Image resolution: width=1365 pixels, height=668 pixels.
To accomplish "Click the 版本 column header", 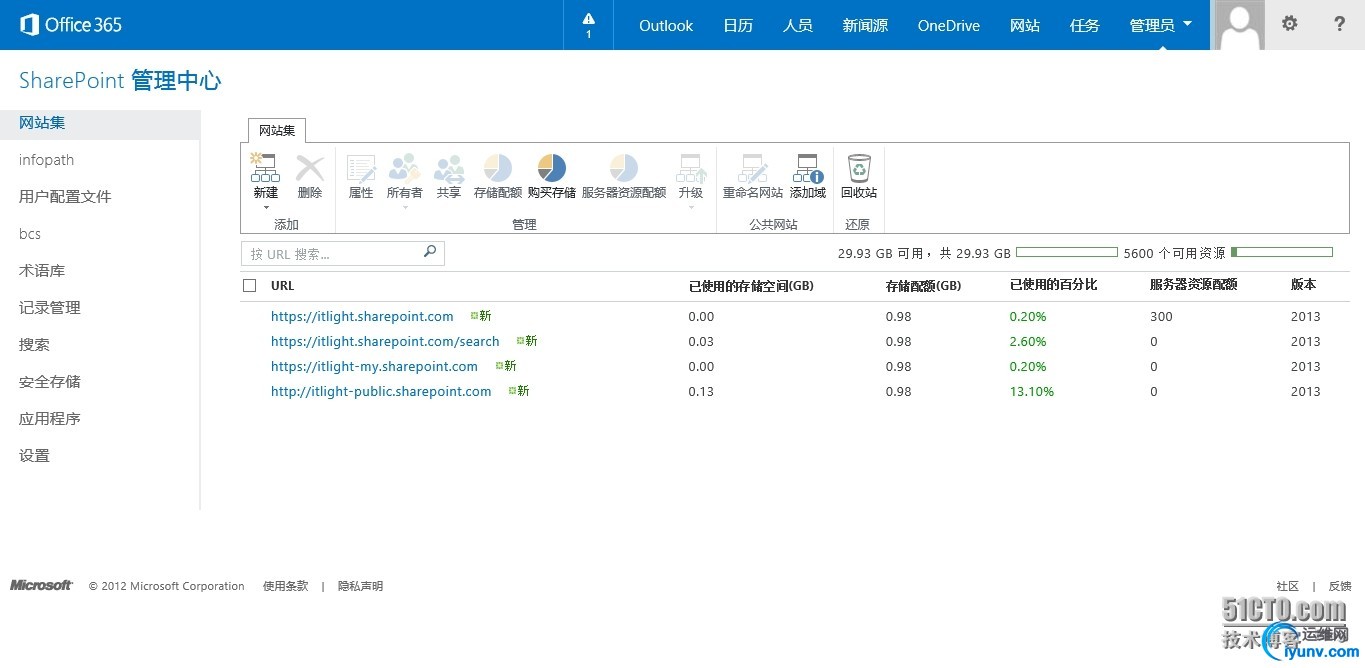I will click(x=1303, y=285).
